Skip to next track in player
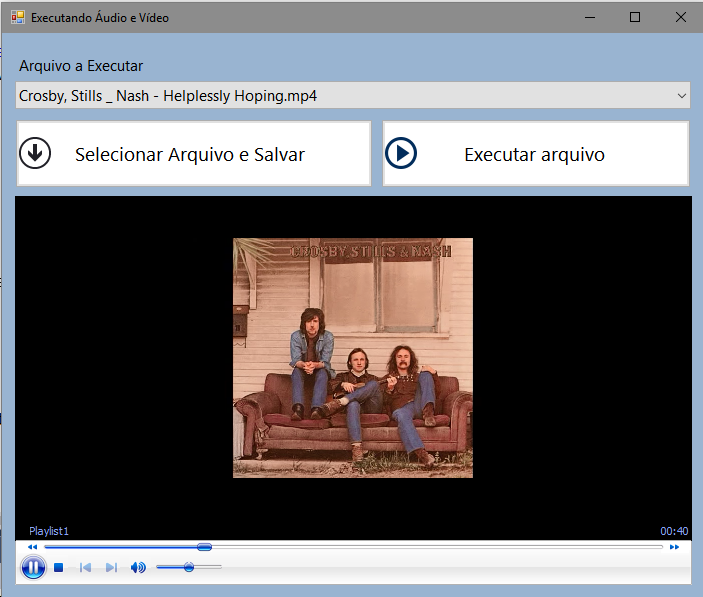The width and height of the screenshot is (703, 597). tap(111, 568)
